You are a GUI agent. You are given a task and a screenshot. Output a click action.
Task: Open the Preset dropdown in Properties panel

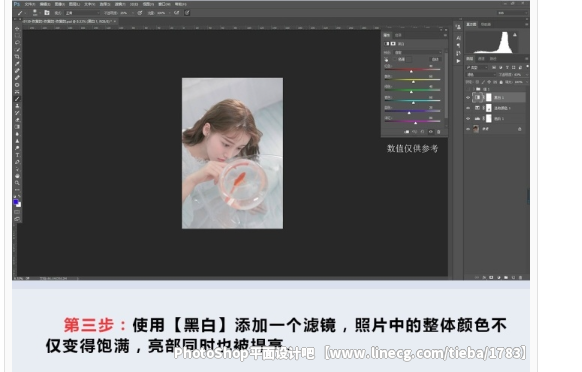[x=418, y=52]
